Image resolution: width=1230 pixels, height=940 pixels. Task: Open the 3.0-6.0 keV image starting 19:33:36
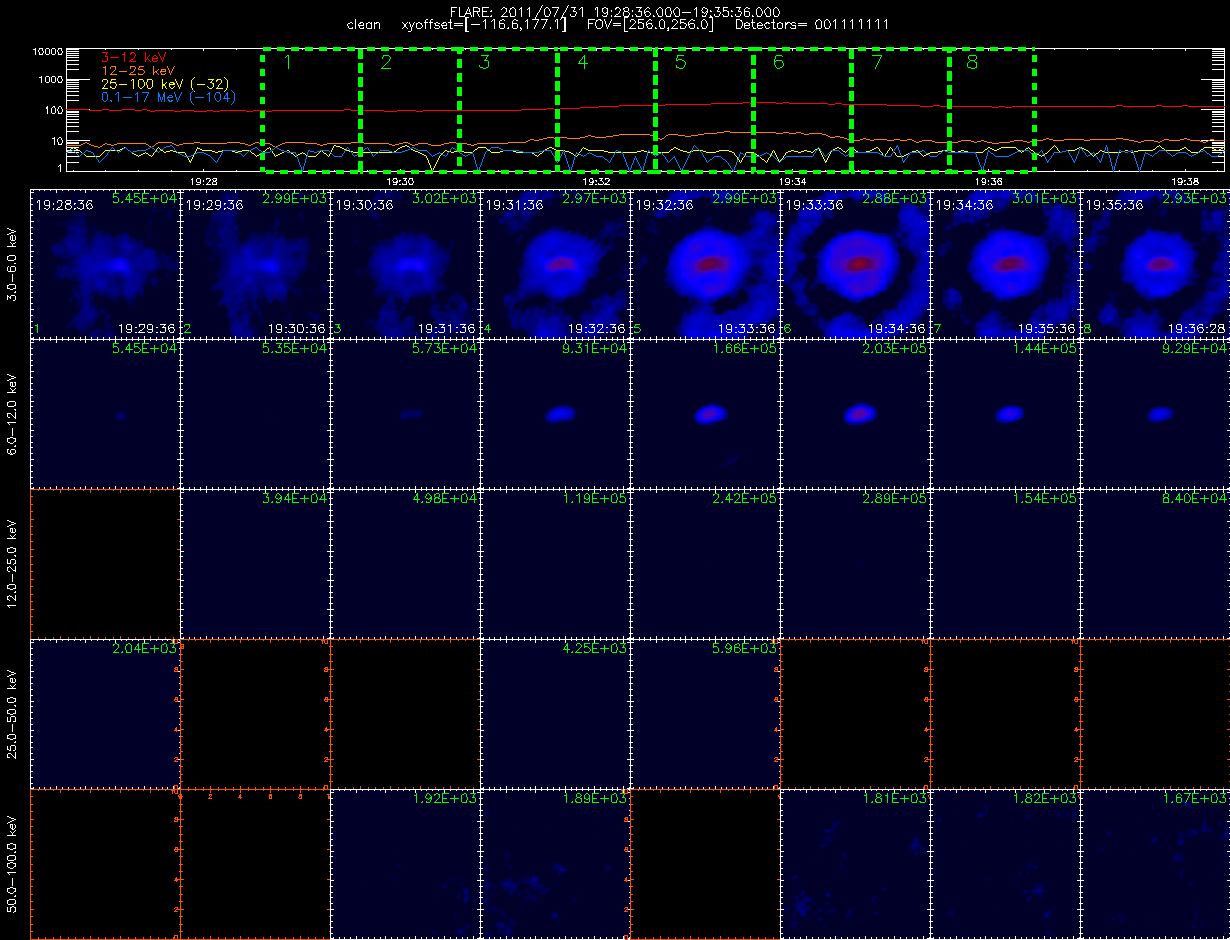pos(855,263)
